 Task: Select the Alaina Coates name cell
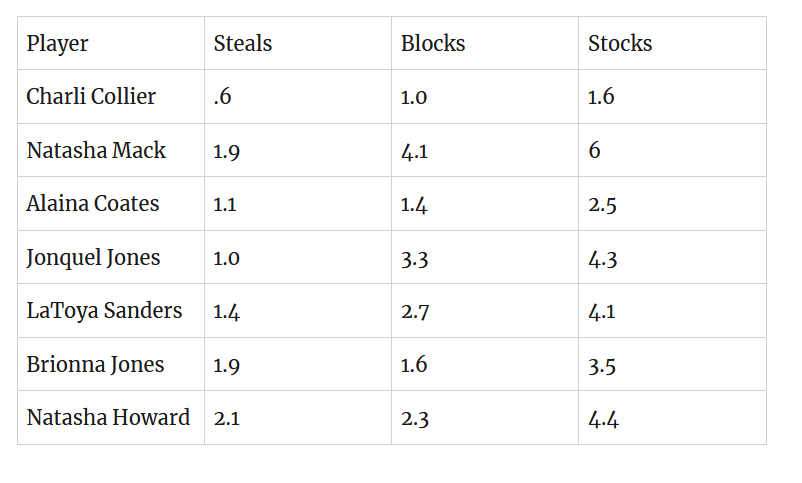tap(93, 204)
